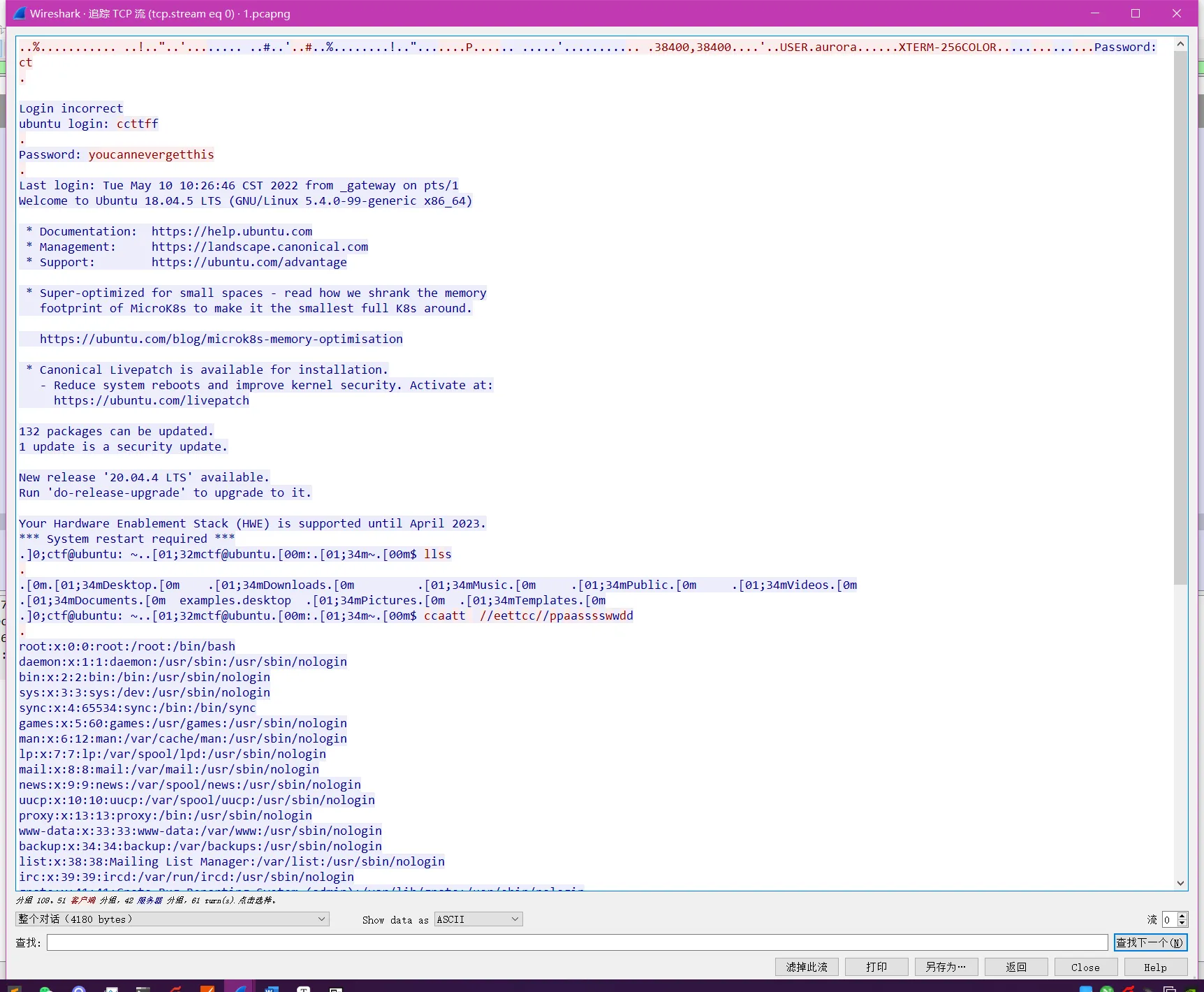Open Help for the stream dialog

tap(1156, 967)
